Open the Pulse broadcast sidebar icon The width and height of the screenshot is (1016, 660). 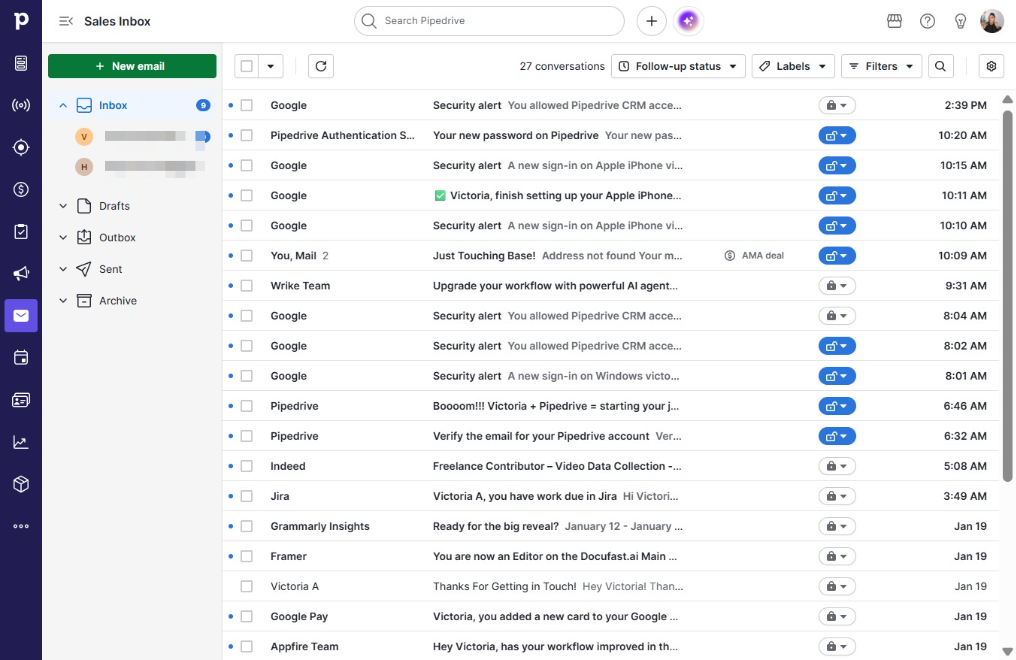point(21,105)
